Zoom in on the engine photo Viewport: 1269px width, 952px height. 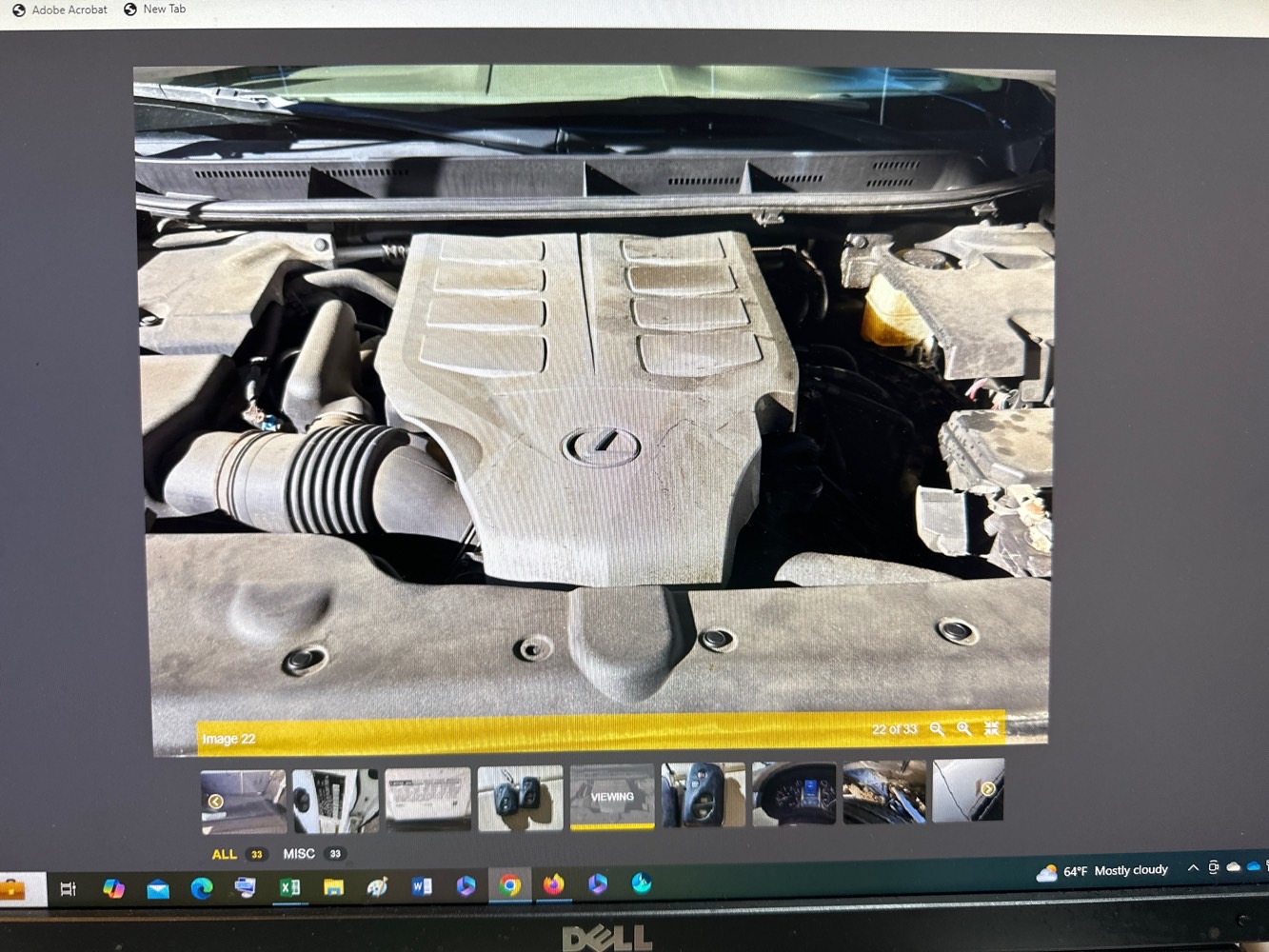point(964,728)
